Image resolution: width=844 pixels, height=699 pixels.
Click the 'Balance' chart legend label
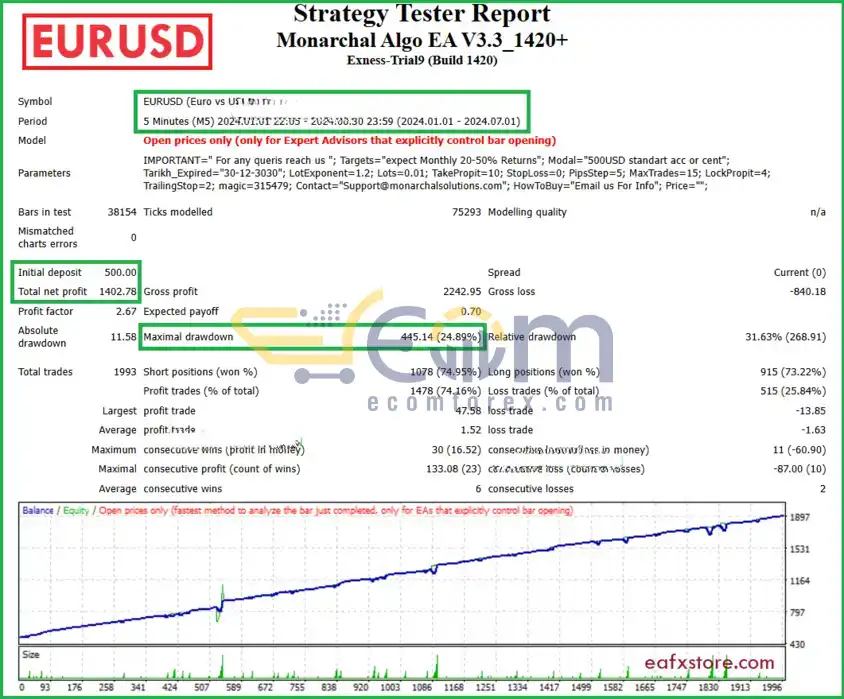pos(38,510)
